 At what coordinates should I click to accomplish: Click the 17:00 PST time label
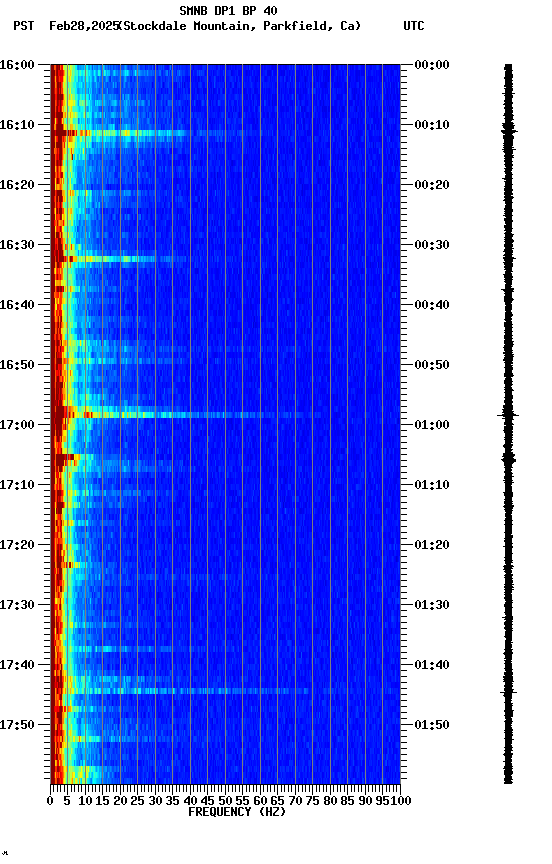(x=17, y=425)
